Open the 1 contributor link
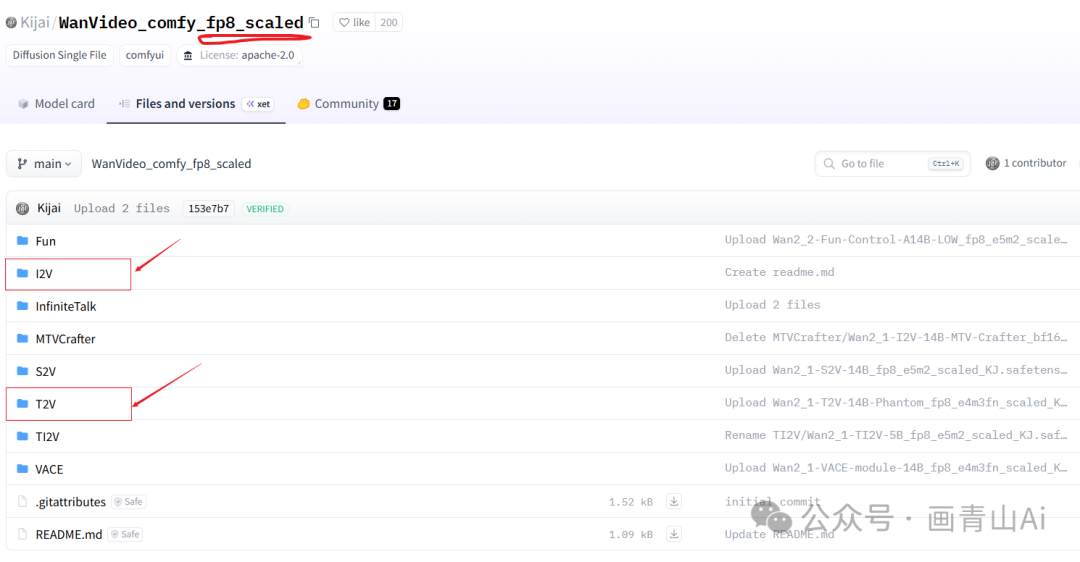The height and width of the screenshot is (562, 1080). (1026, 163)
